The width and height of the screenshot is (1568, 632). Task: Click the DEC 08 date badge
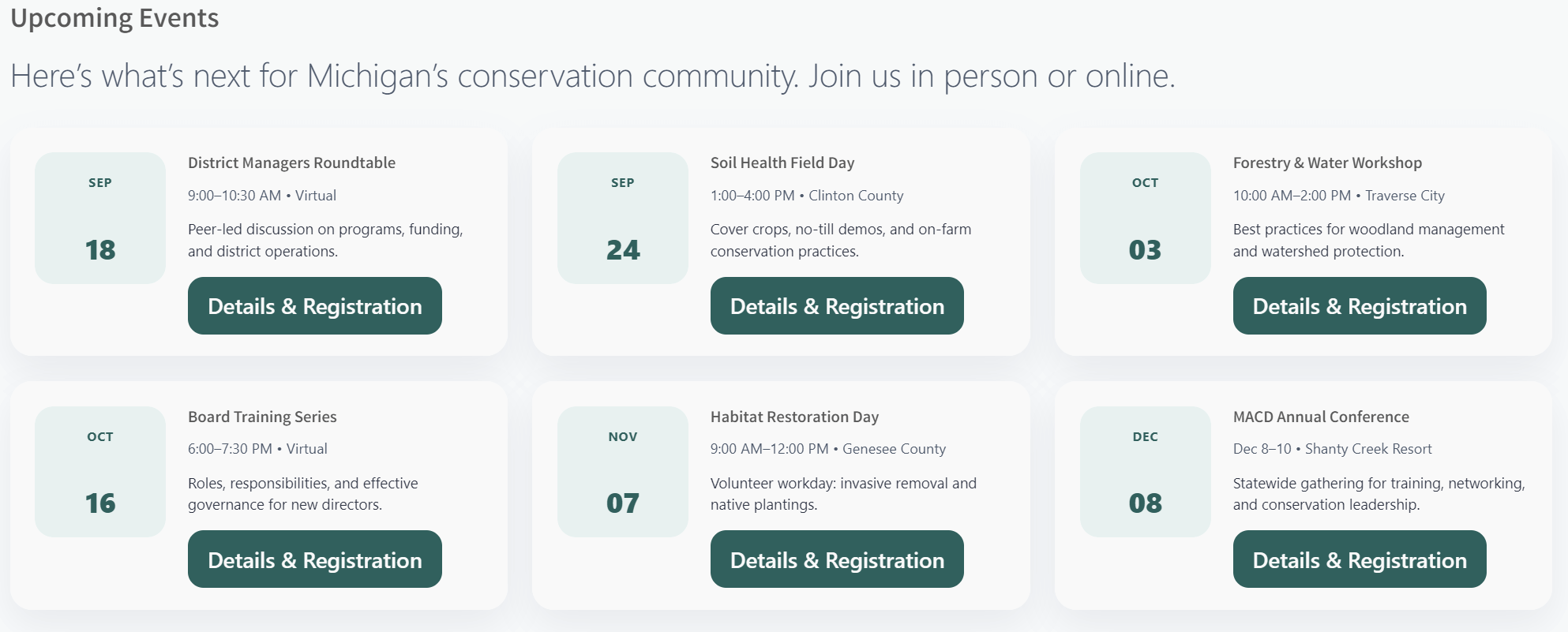(1145, 472)
